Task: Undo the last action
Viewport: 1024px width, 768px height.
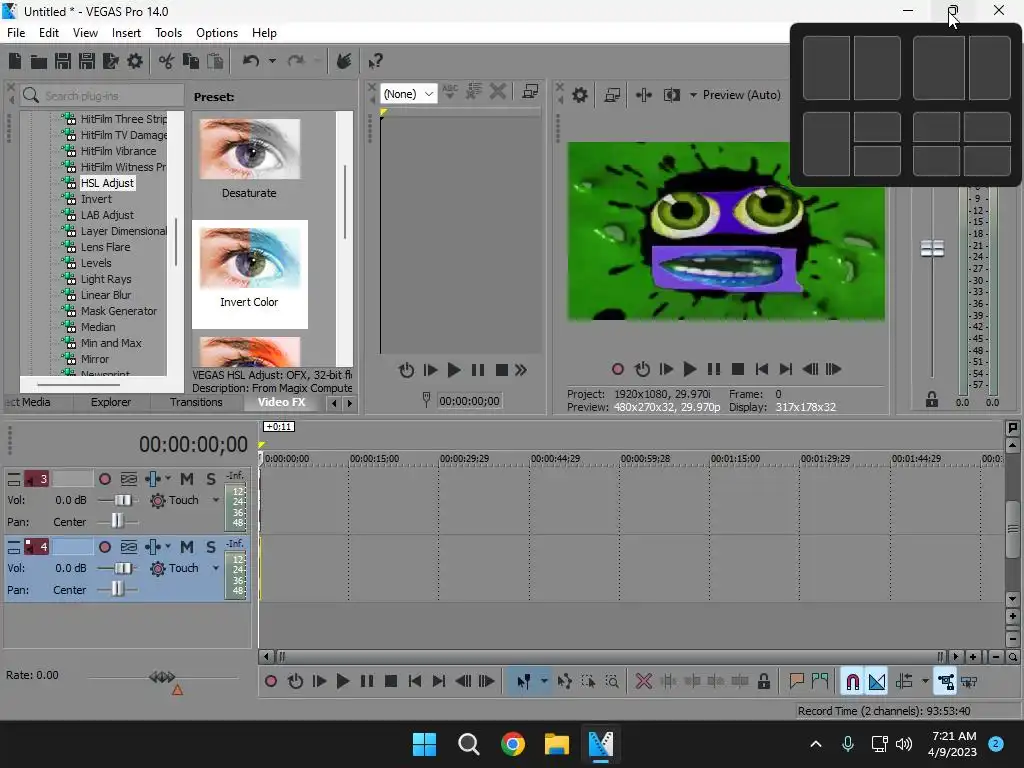Action: (x=251, y=61)
